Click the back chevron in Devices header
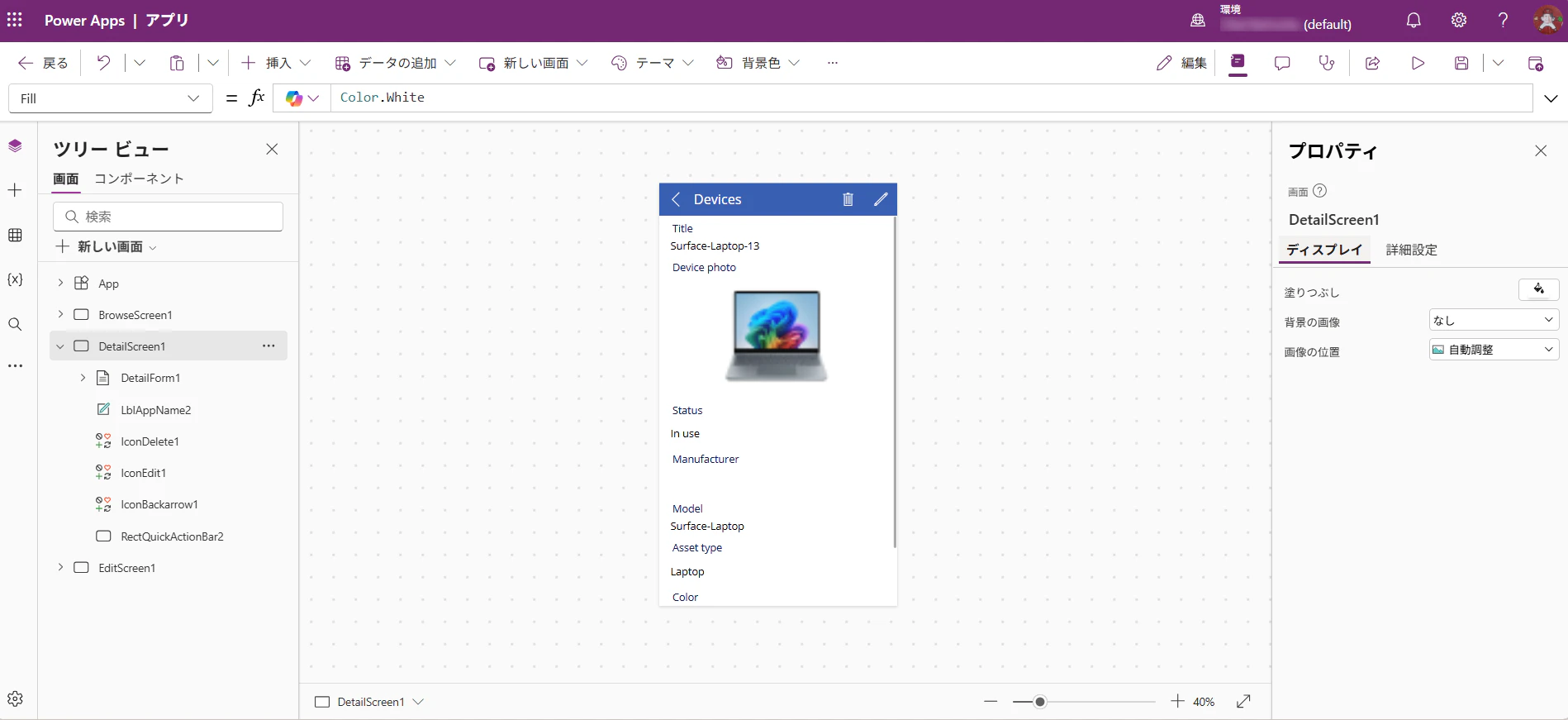Image resolution: width=1568 pixels, height=720 pixels. [x=676, y=199]
